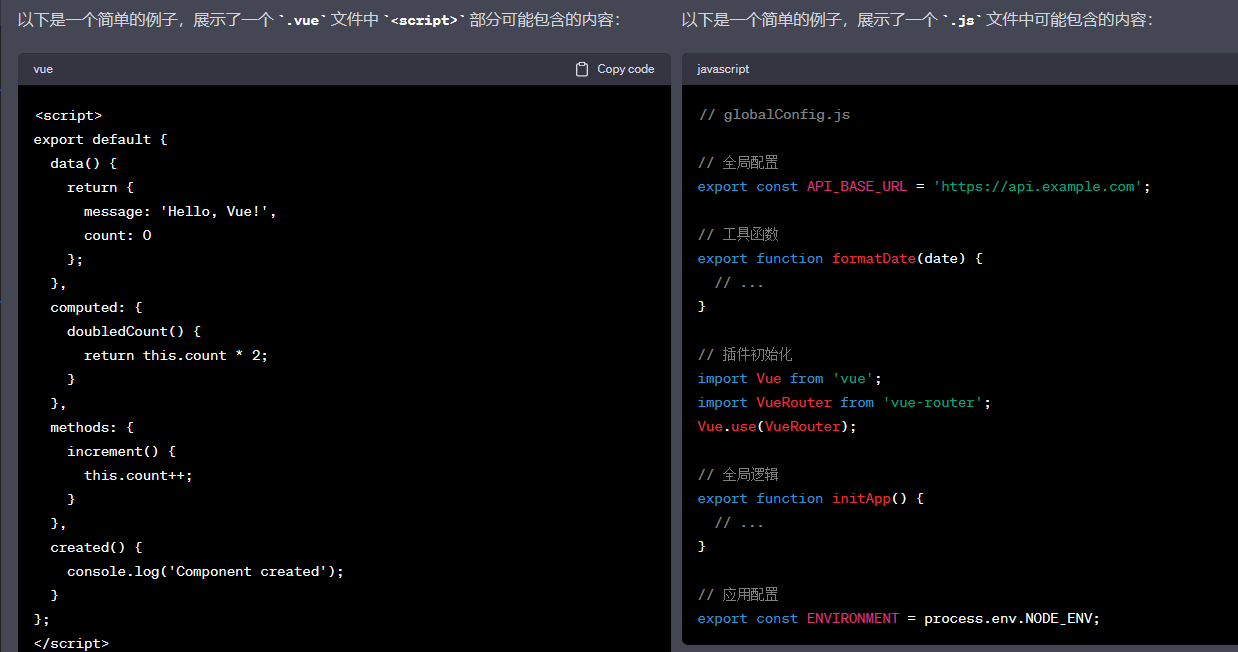The image size is (1238, 652).
Task: Click the 'computed: {' line
Action: pyautogui.click(x=97, y=307)
